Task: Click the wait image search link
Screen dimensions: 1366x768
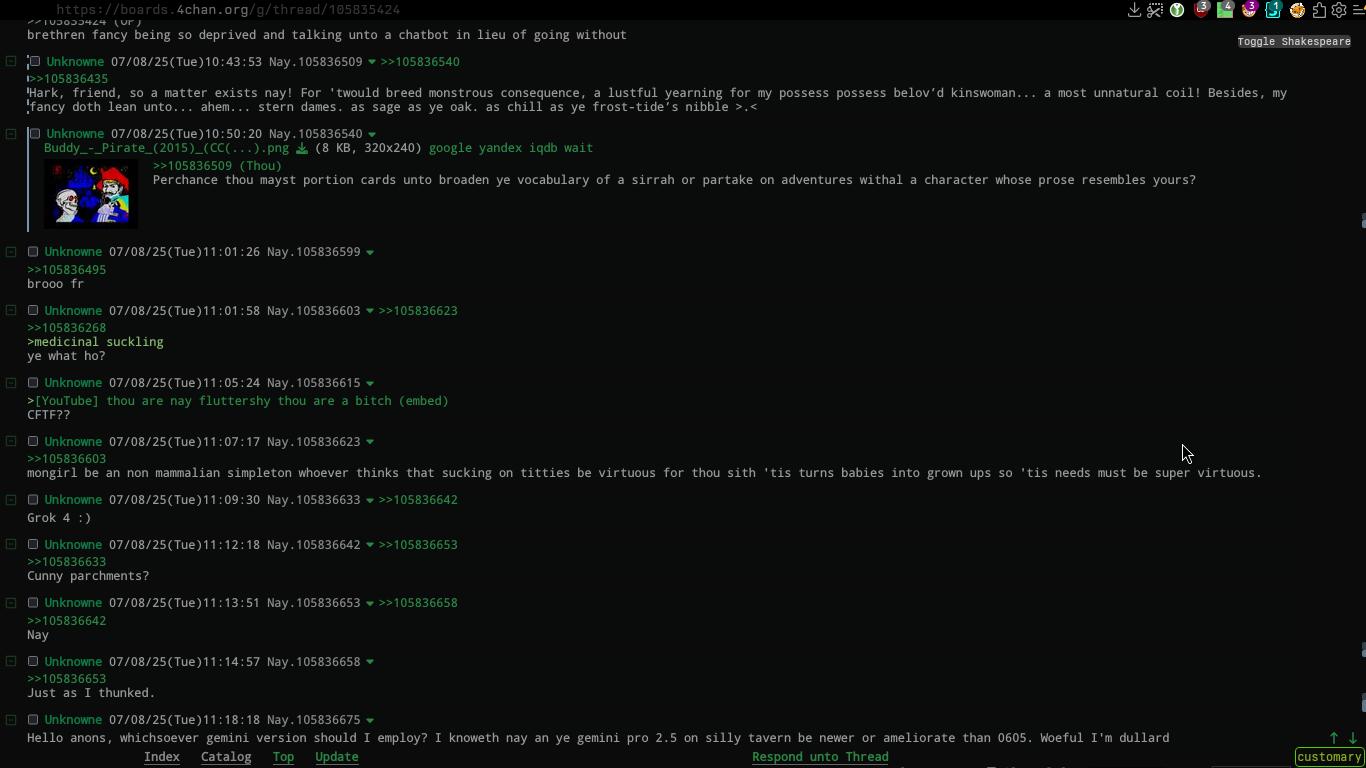Action: (578, 148)
